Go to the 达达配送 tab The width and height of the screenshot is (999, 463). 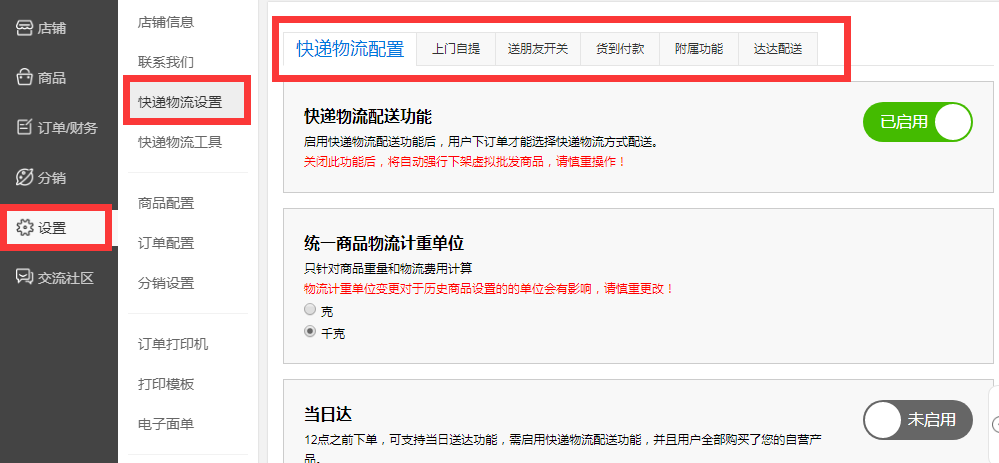click(x=777, y=48)
